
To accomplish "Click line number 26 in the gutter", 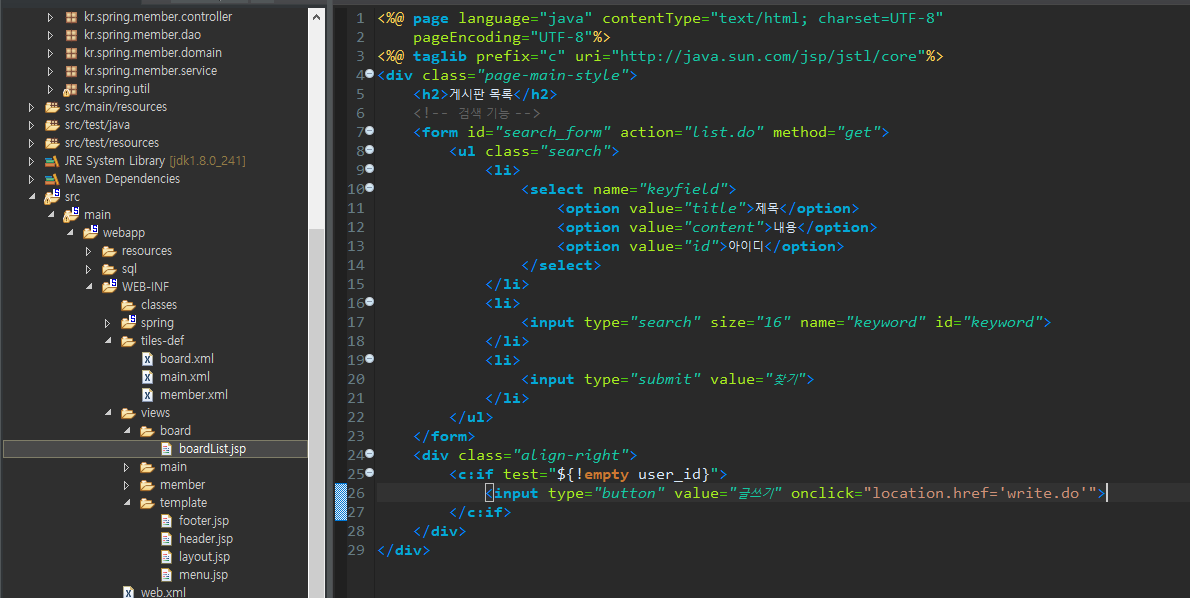I will tap(356, 493).
